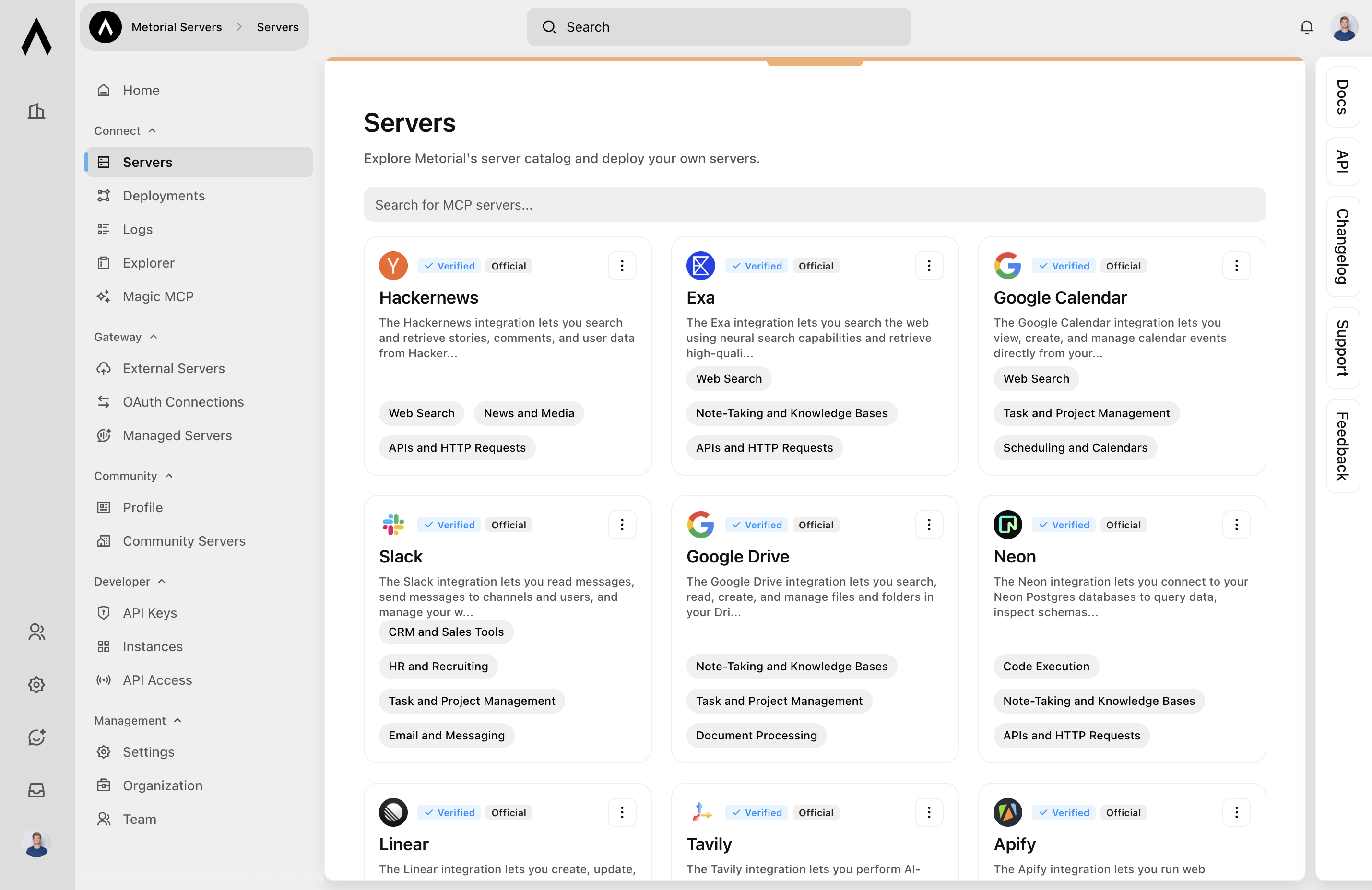The width and height of the screenshot is (1372, 890).
Task: Open Google Calendar three-dot menu
Action: (1236, 266)
